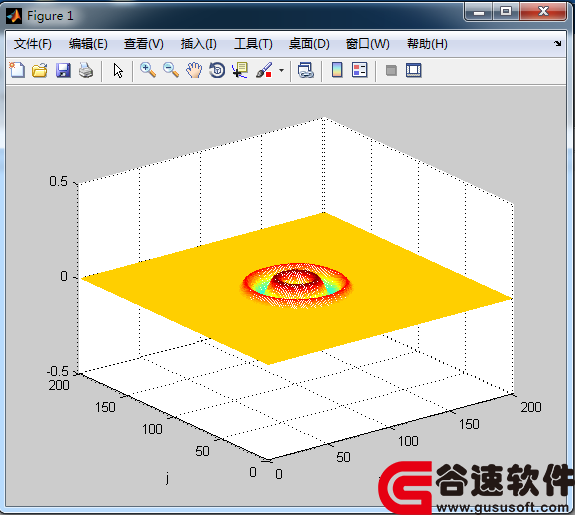Print the figure with printer icon
The width and height of the screenshot is (575, 515).
86,70
